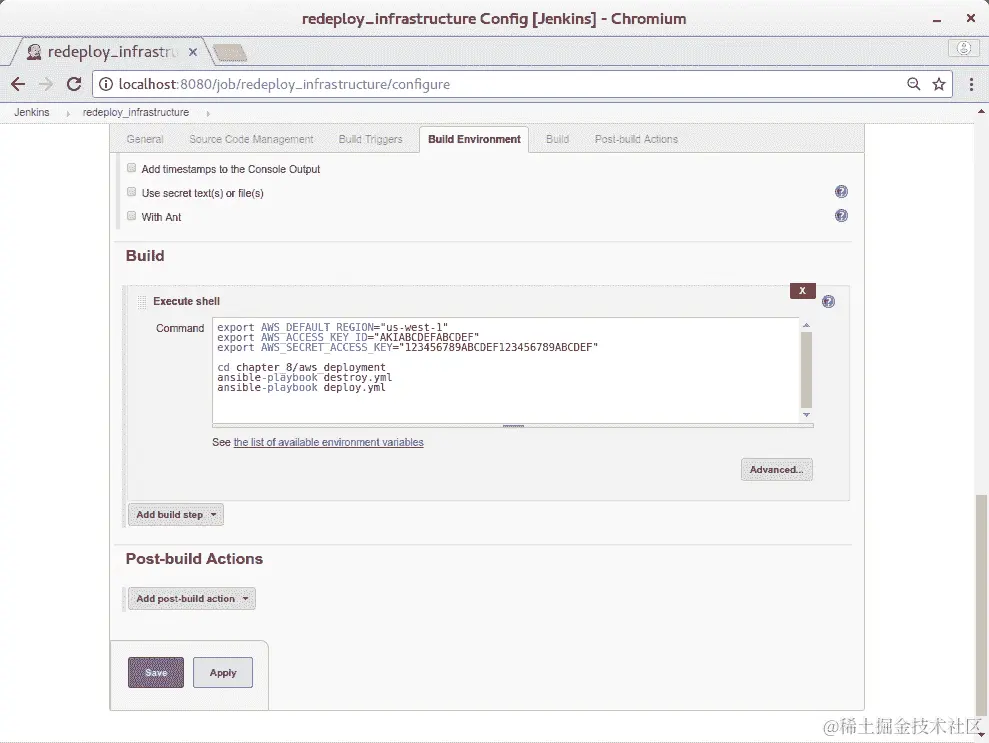Delete the Execute shell build step
This screenshot has width=989, height=743.
[x=802, y=291]
